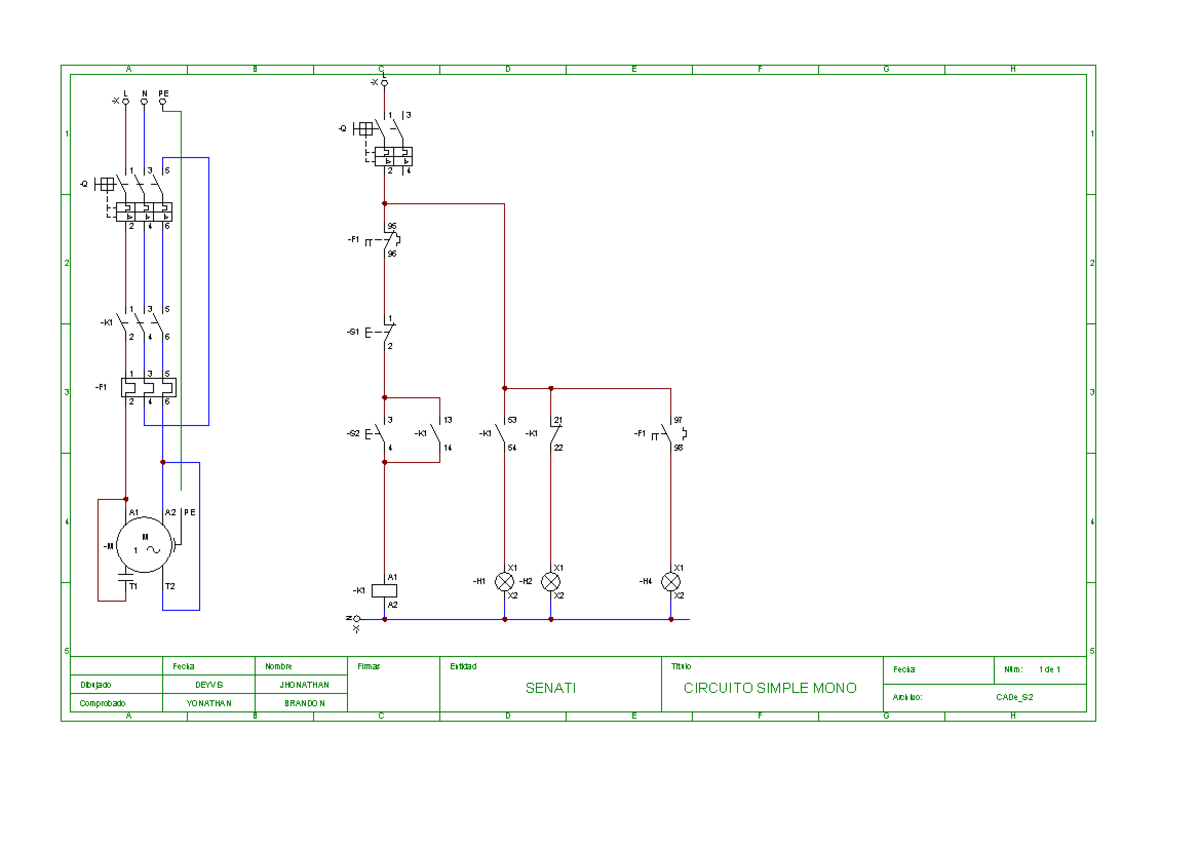Screen dimensions: 1200x849
Task: Select the H4 lamp symbol on the right
Action: [x=670, y=580]
